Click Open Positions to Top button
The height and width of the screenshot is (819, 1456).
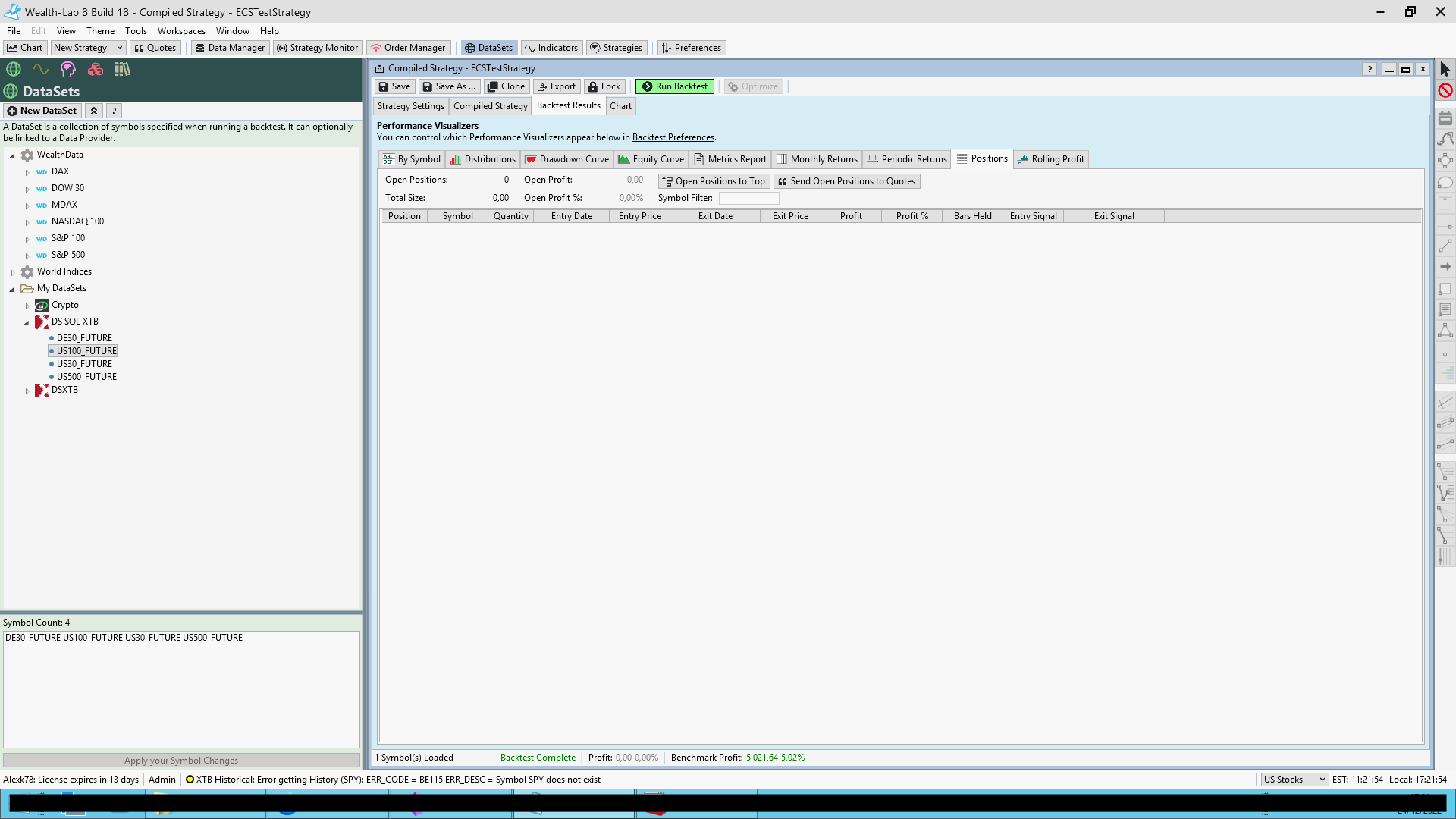tap(714, 181)
